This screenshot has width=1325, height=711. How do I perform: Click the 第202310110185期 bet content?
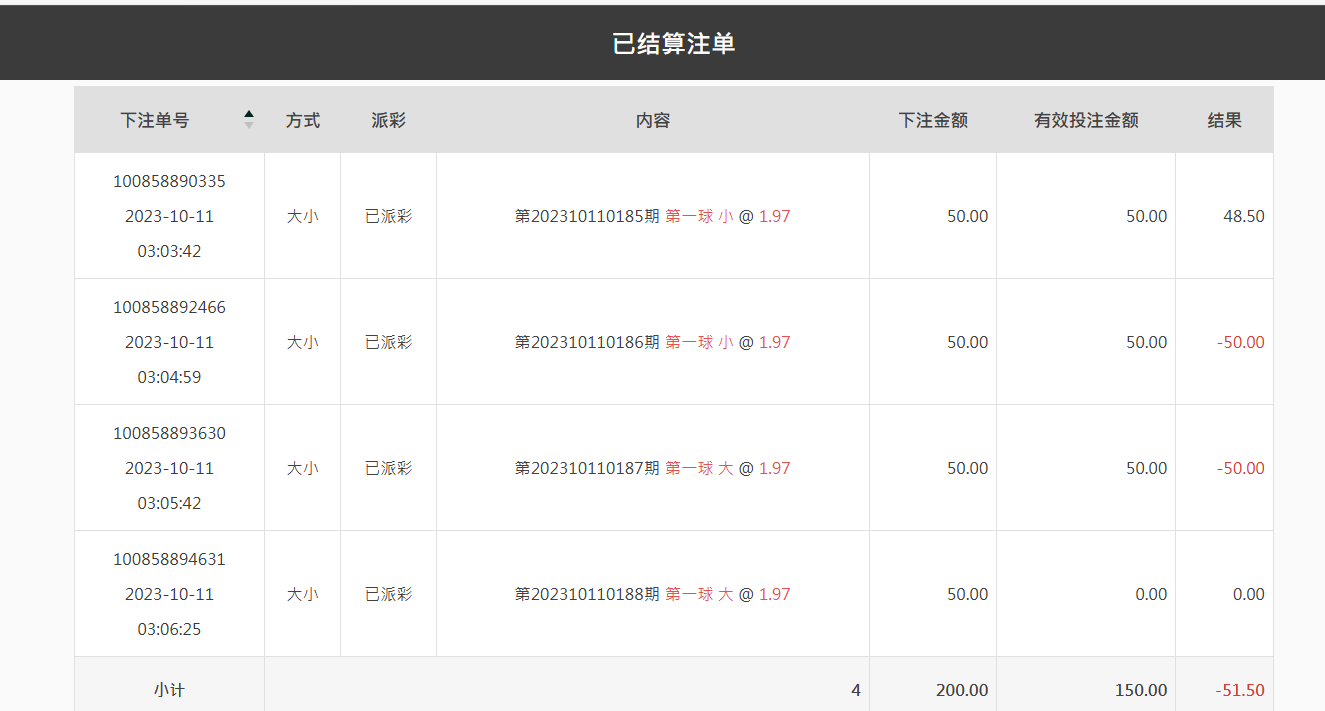pos(652,216)
